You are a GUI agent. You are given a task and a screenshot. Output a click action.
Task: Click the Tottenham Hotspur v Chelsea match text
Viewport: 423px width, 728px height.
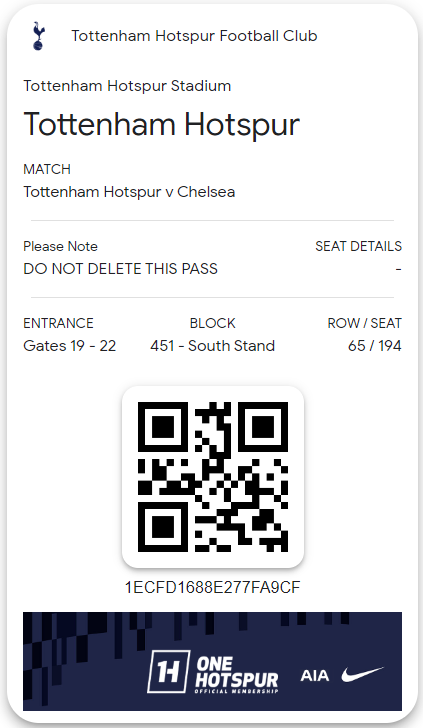[x=129, y=192]
